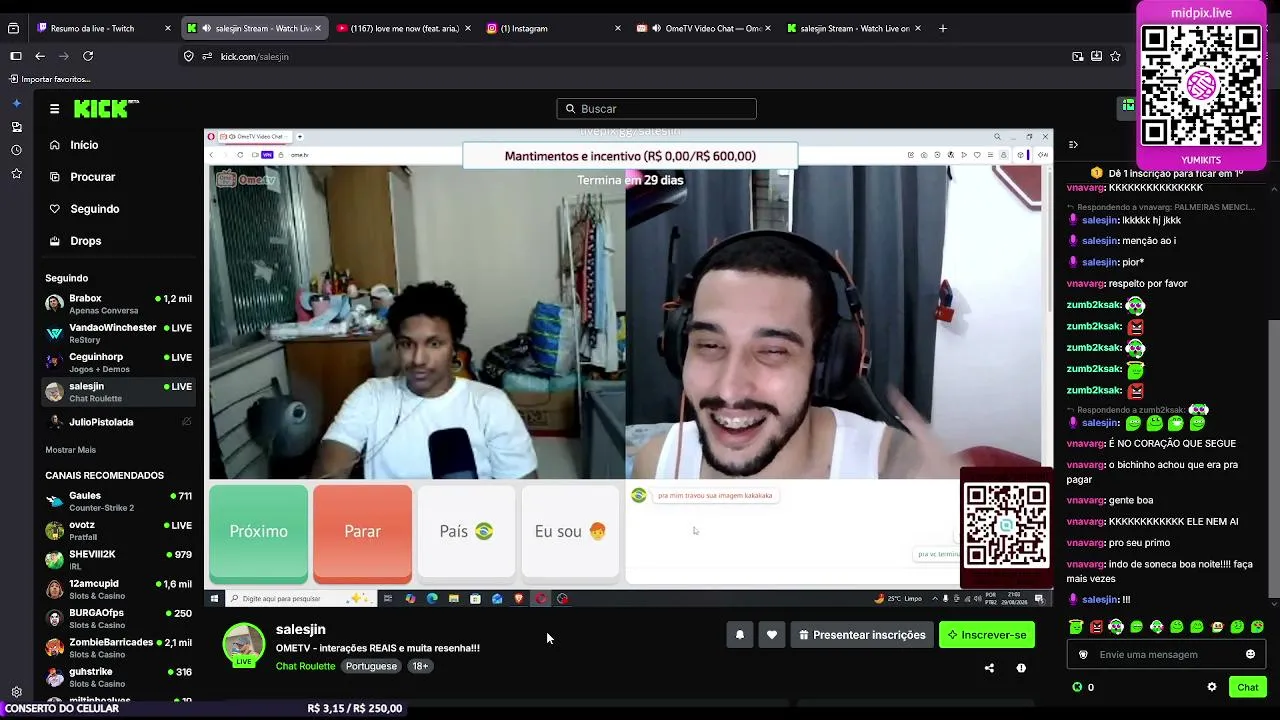Screen dimensions: 1280x720
Task: Open favorites star in sidebar
Action: pyautogui.click(x=16, y=173)
